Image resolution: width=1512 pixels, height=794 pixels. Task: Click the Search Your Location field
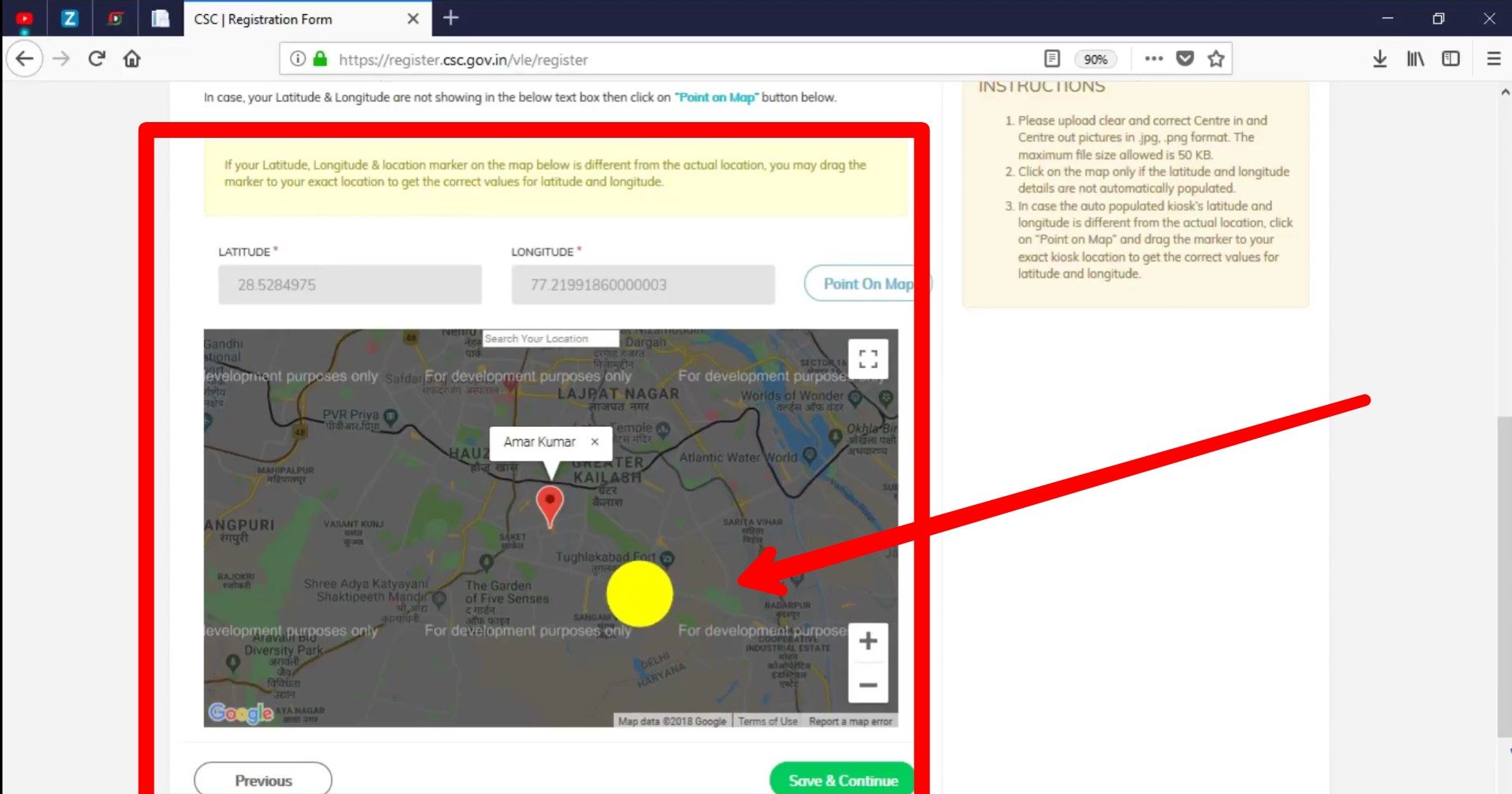[550, 339]
